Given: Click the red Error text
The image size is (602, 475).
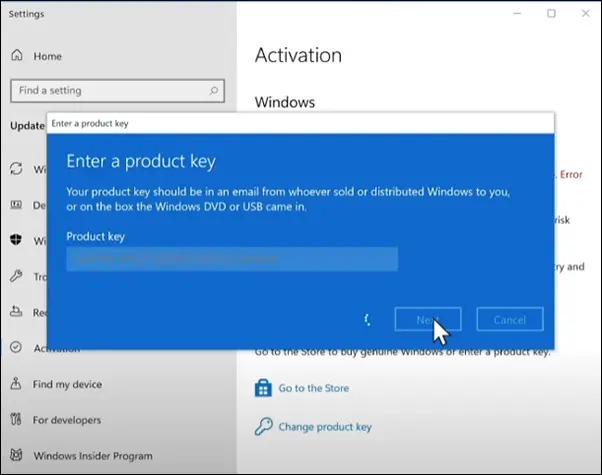Looking at the screenshot, I should pyautogui.click(x=571, y=174).
